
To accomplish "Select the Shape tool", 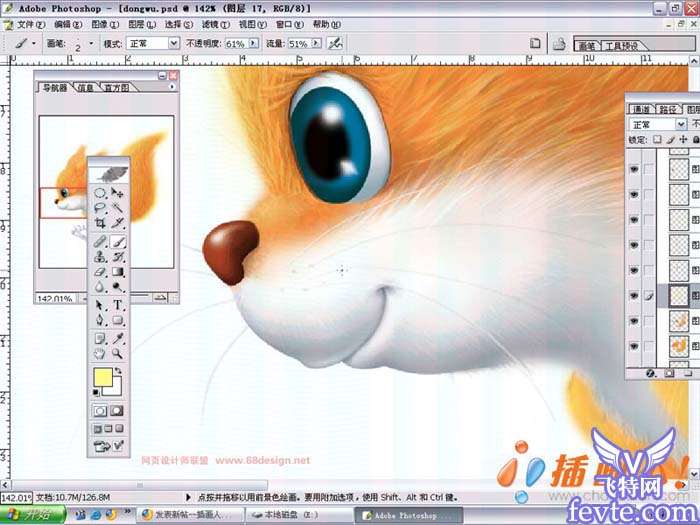I will tap(117, 320).
